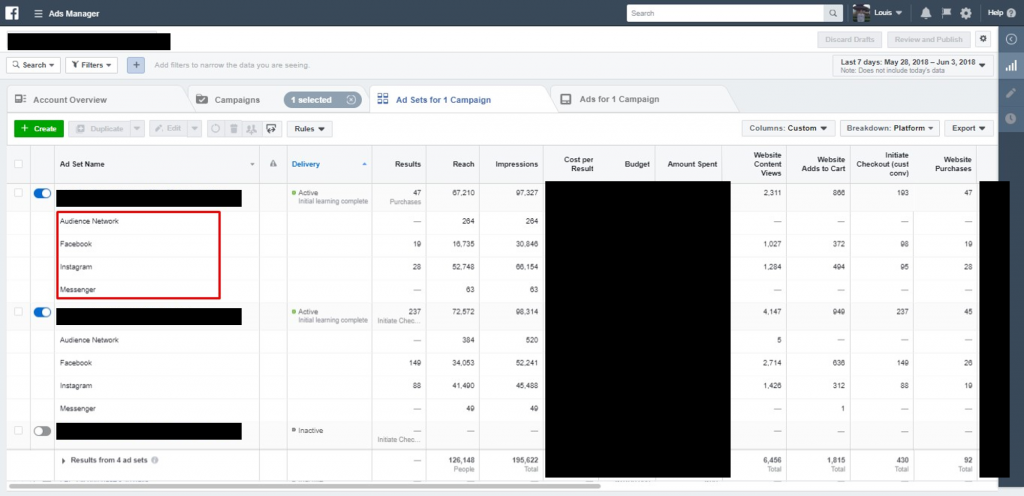The height and width of the screenshot is (496, 1024).
Task: Open the Filters dropdown
Action: coord(91,65)
